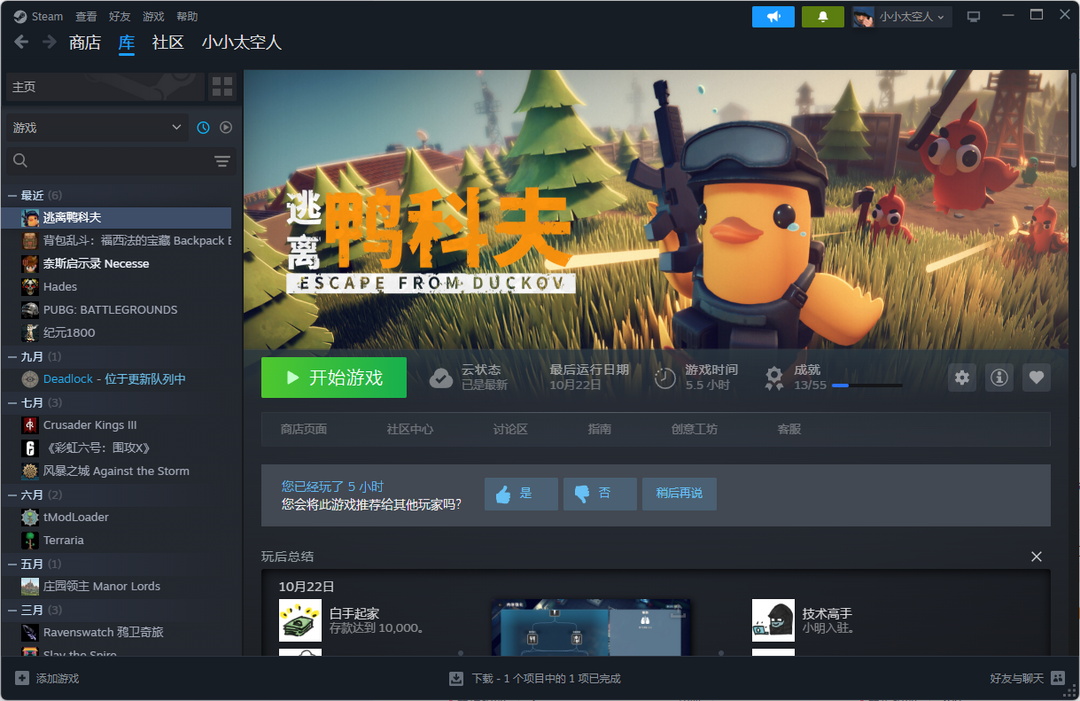Click the 稍后再说 button
The height and width of the screenshot is (701, 1080).
pyautogui.click(x=679, y=494)
